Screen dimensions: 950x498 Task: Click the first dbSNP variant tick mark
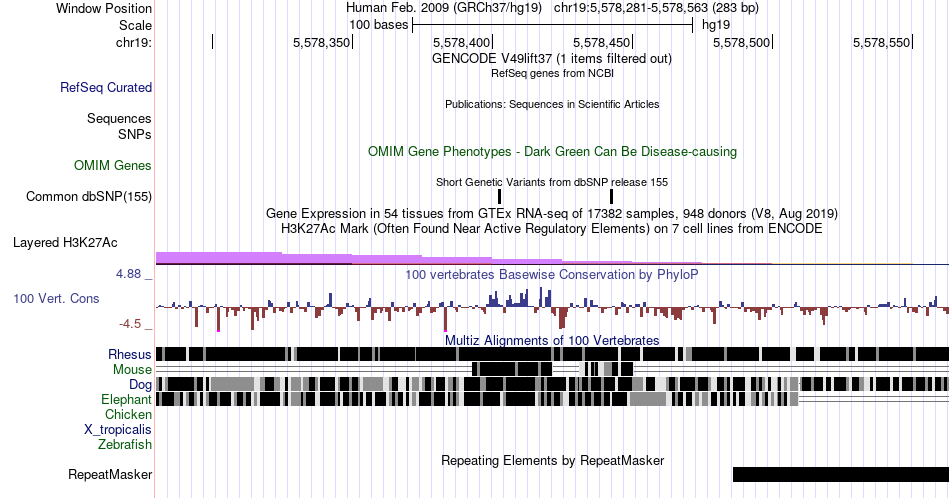pos(499,196)
